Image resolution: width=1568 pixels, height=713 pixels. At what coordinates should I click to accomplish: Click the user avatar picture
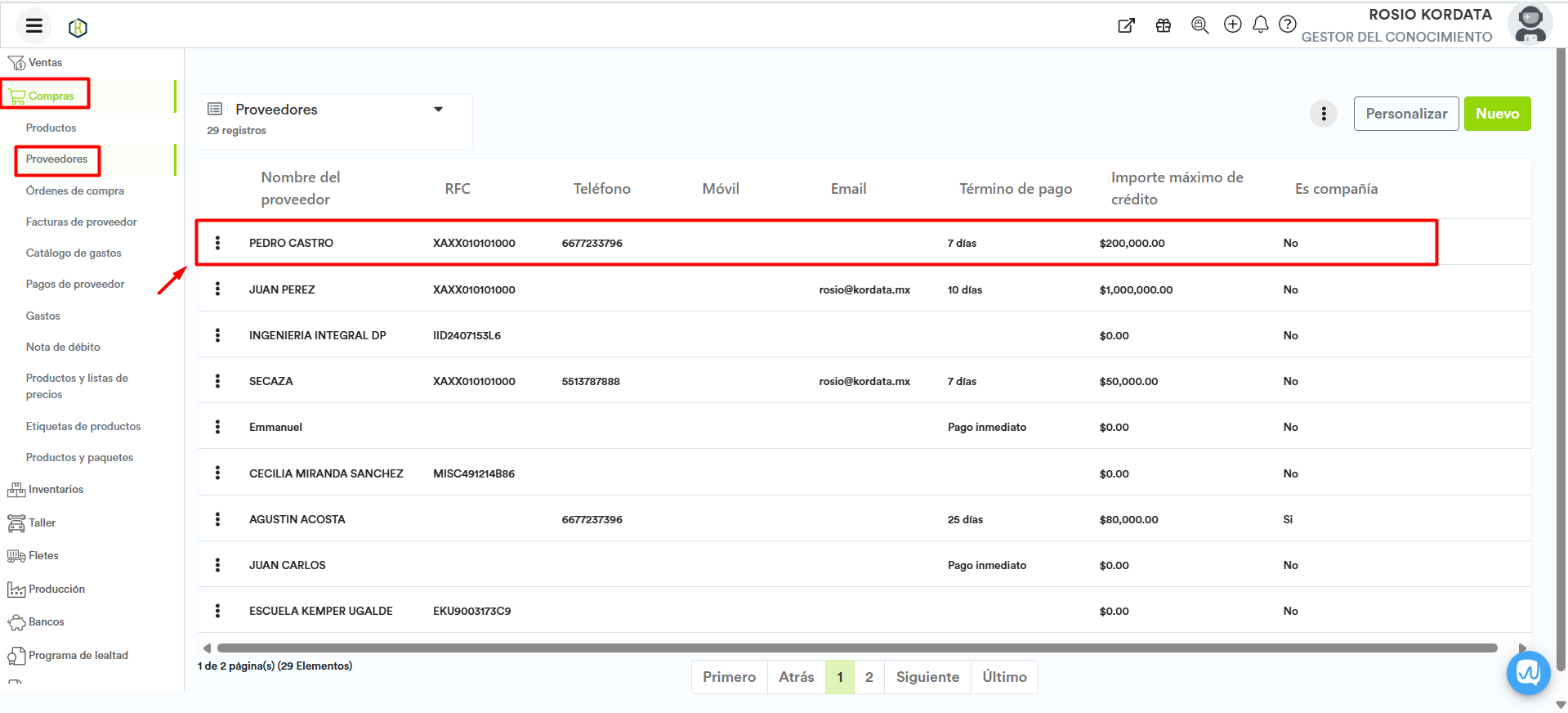[x=1530, y=25]
